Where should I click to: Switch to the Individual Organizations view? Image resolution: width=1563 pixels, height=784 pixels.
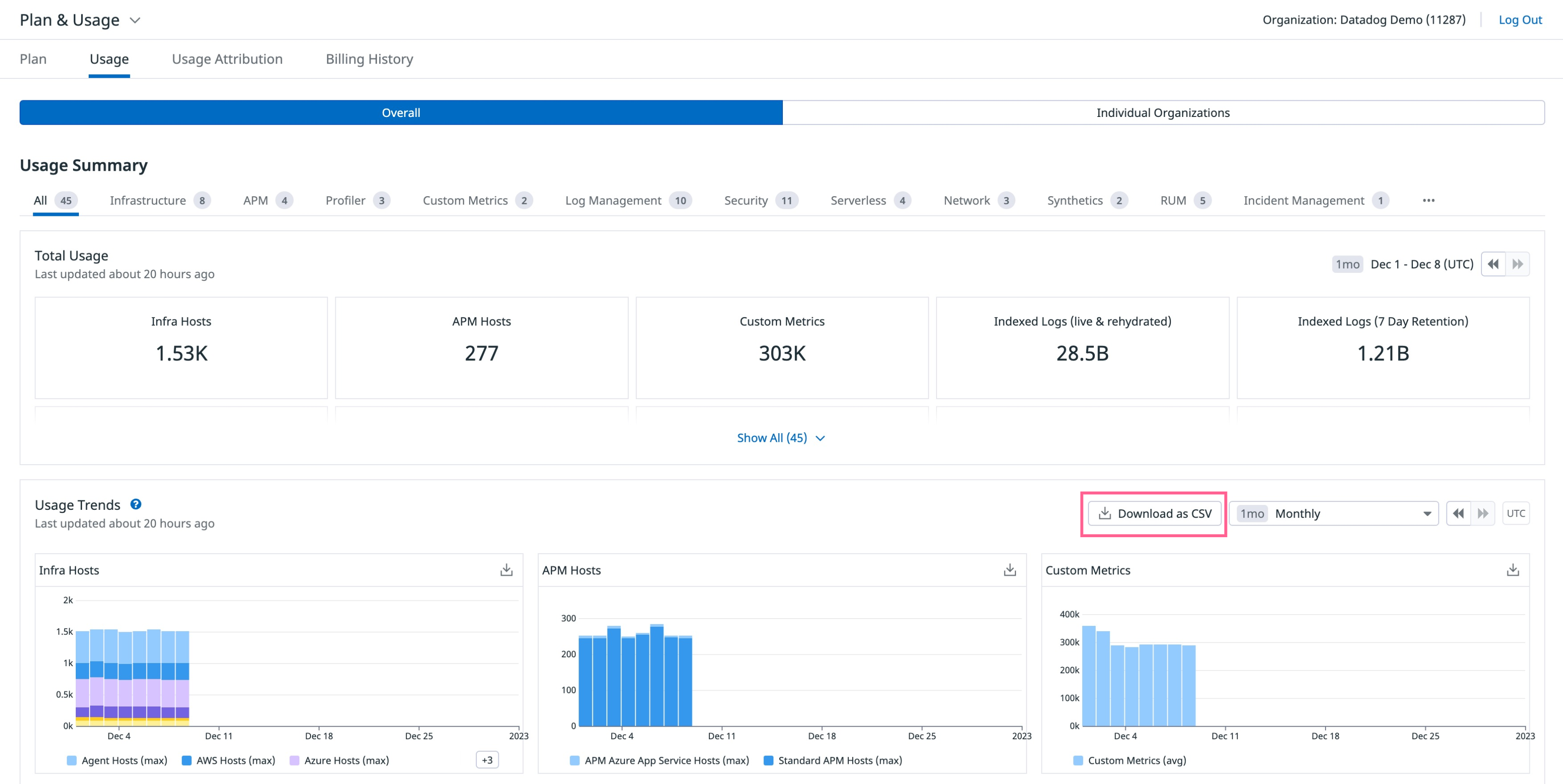(1162, 113)
